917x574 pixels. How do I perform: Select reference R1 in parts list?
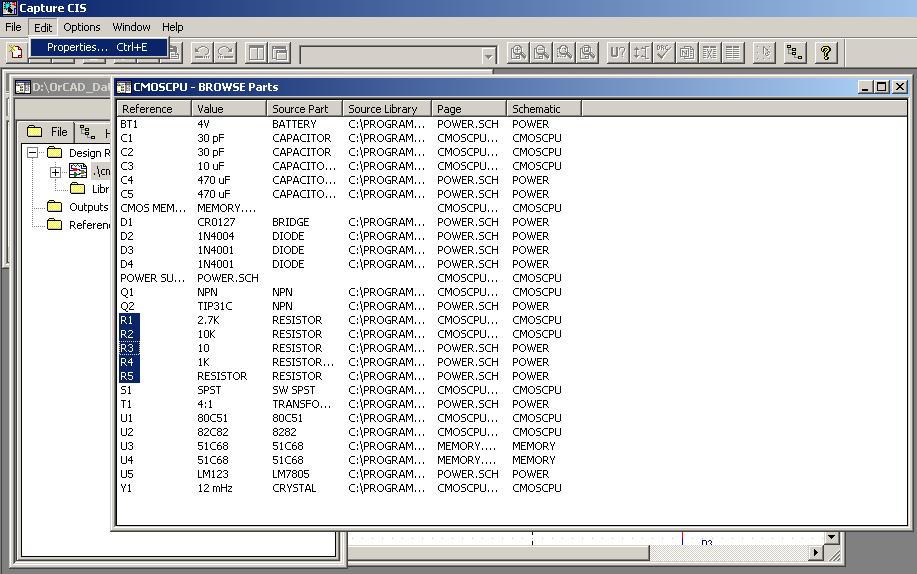[x=127, y=320]
